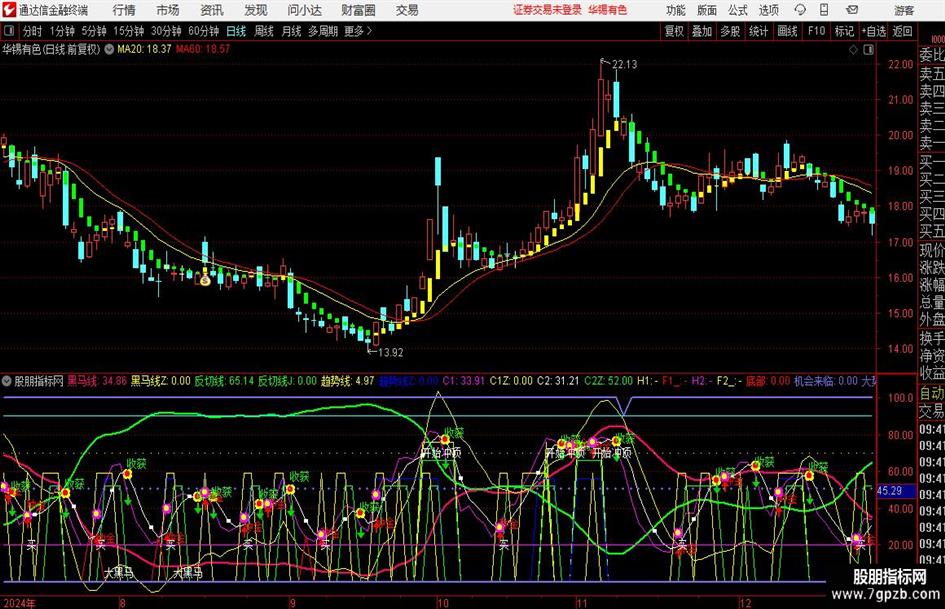
Task: Switch to the 60分钟 period tab
Action: (x=203, y=31)
